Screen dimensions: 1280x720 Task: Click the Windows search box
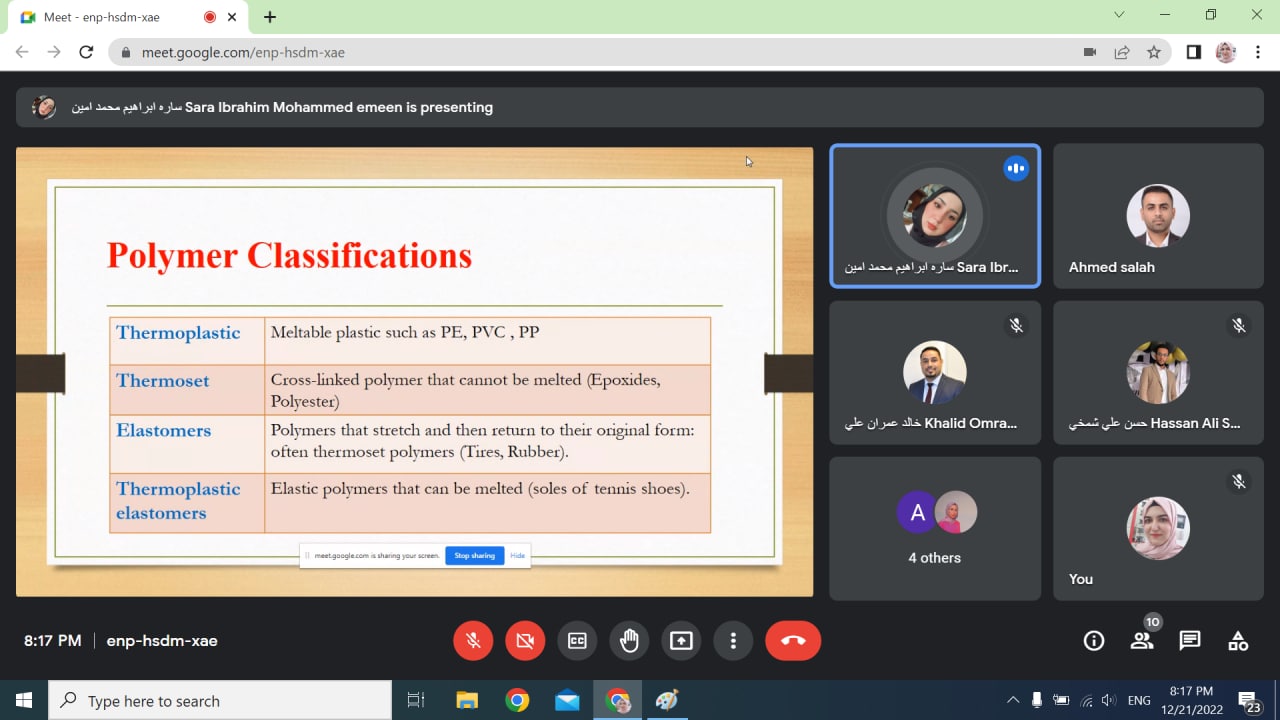220,701
